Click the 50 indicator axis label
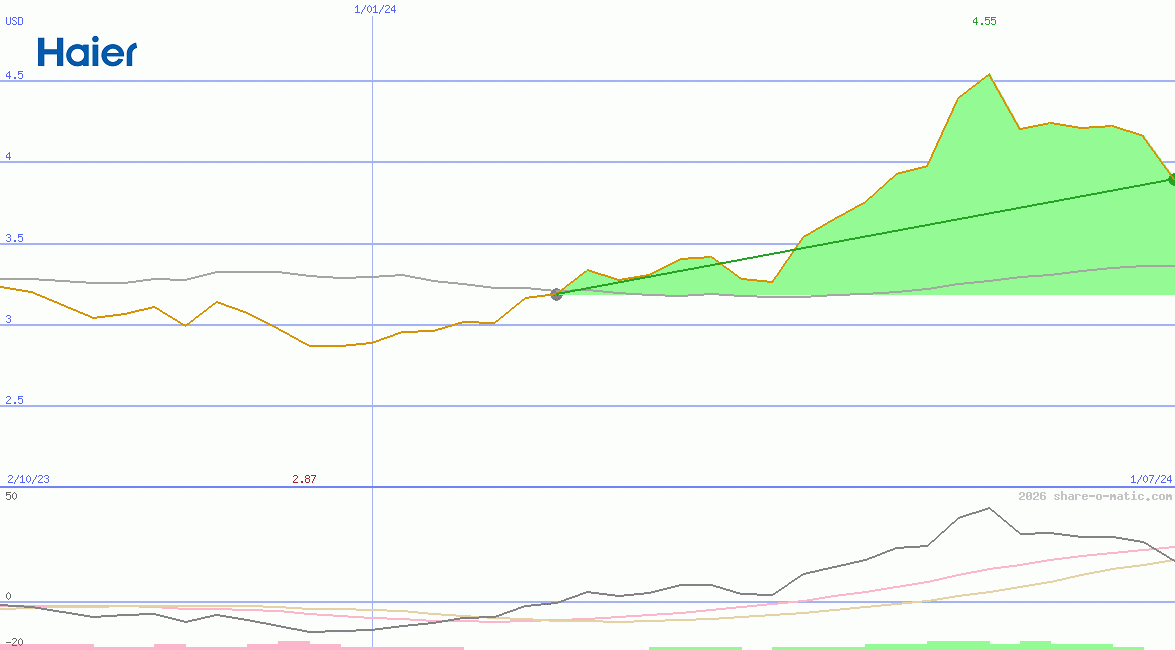Viewport: 1175px width, 650px height. [x=11, y=496]
